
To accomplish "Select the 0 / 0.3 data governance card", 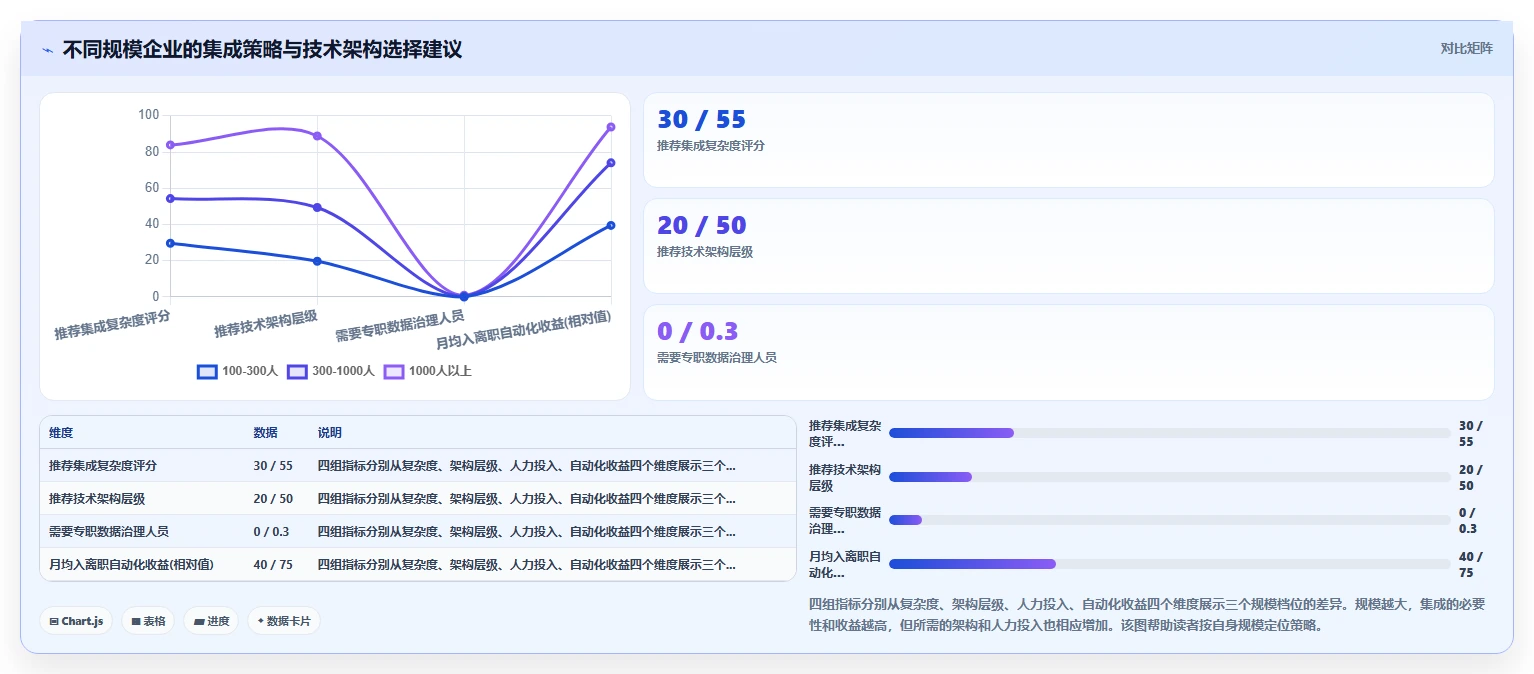I will pyautogui.click(x=1068, y=352).
